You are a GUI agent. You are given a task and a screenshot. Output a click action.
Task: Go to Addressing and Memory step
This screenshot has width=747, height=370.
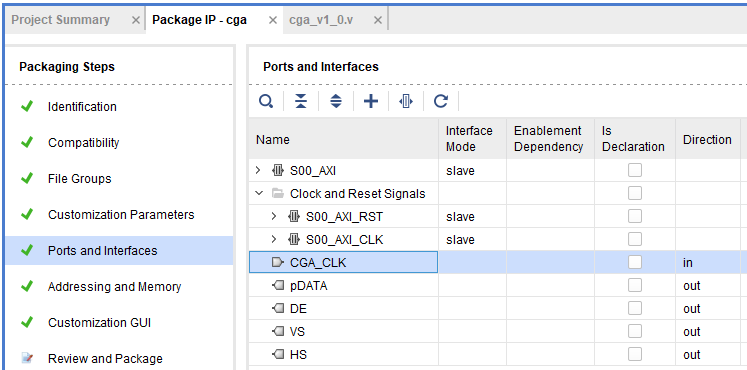pos(114,287)
